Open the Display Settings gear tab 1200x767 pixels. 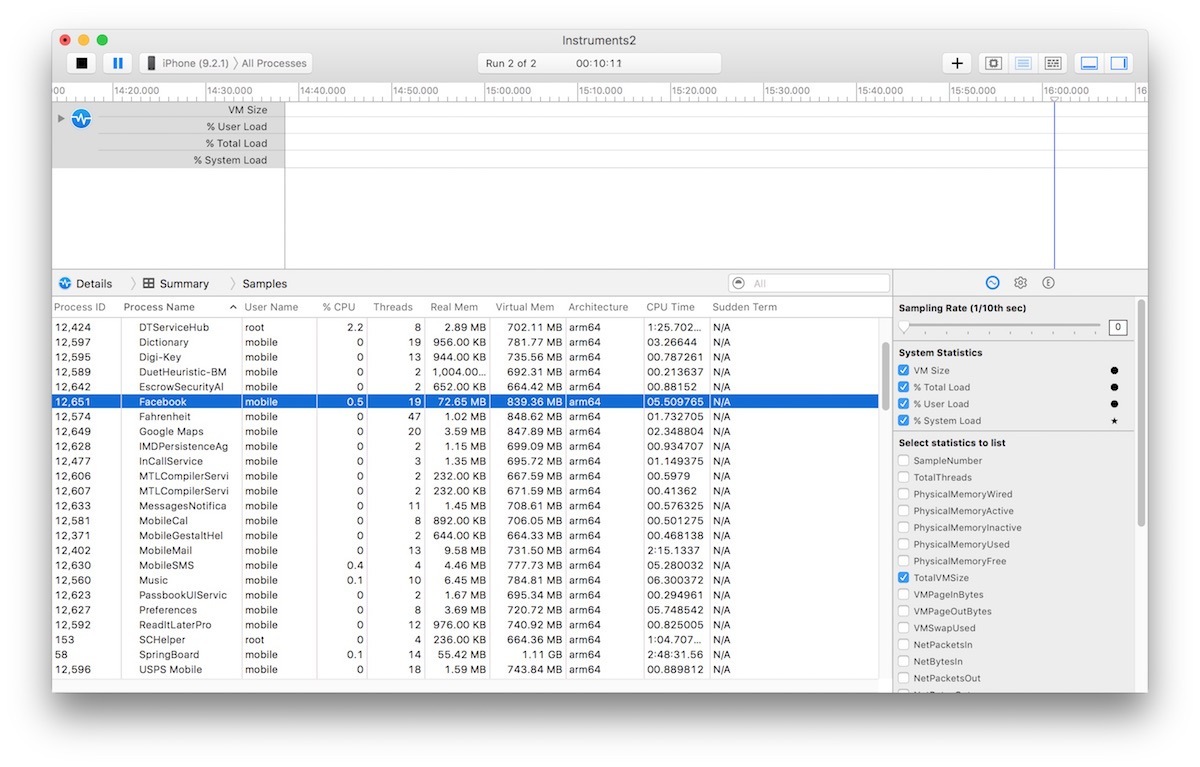tap(1020, 283)
